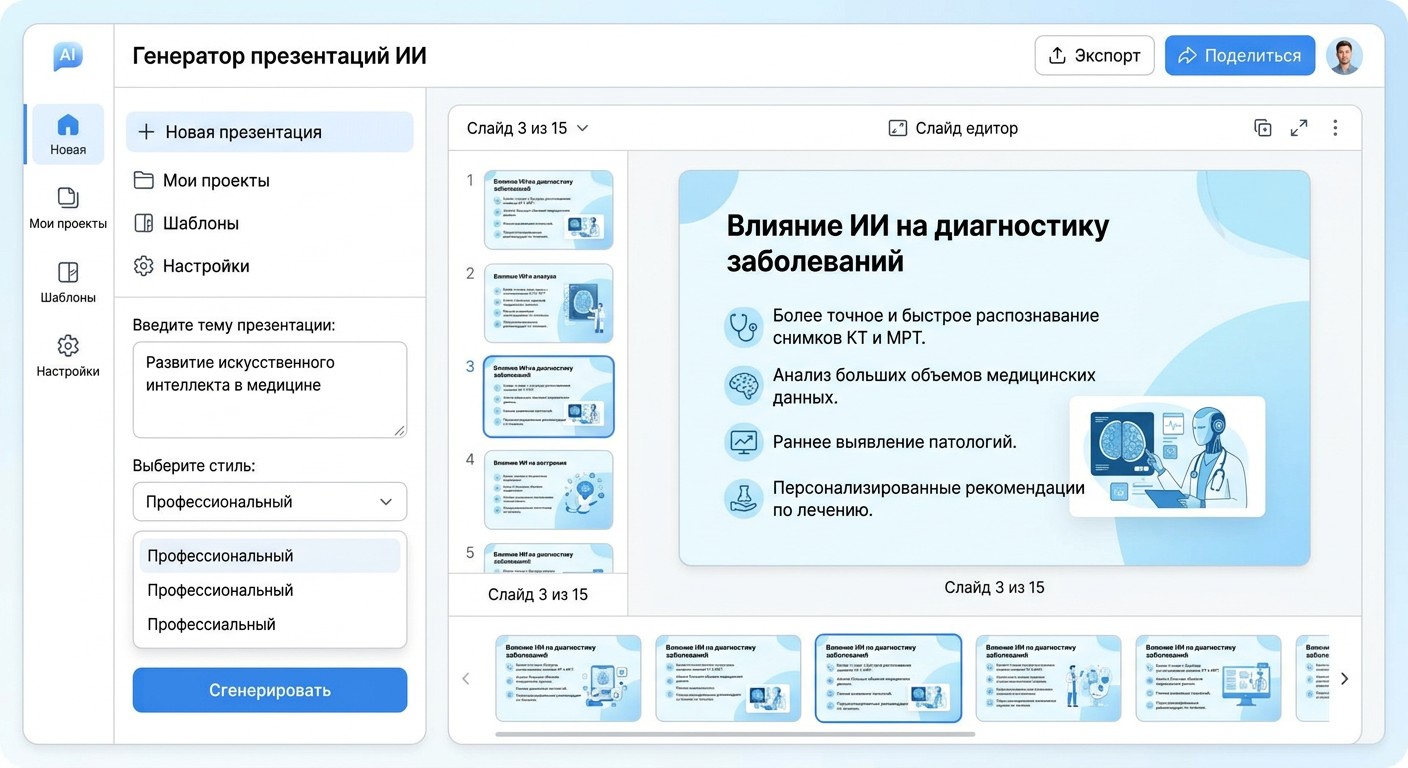Select the highlighted third thumbnail in filmstrip
This screenshot has height=768, width=1408.
(x=888, y=678)
